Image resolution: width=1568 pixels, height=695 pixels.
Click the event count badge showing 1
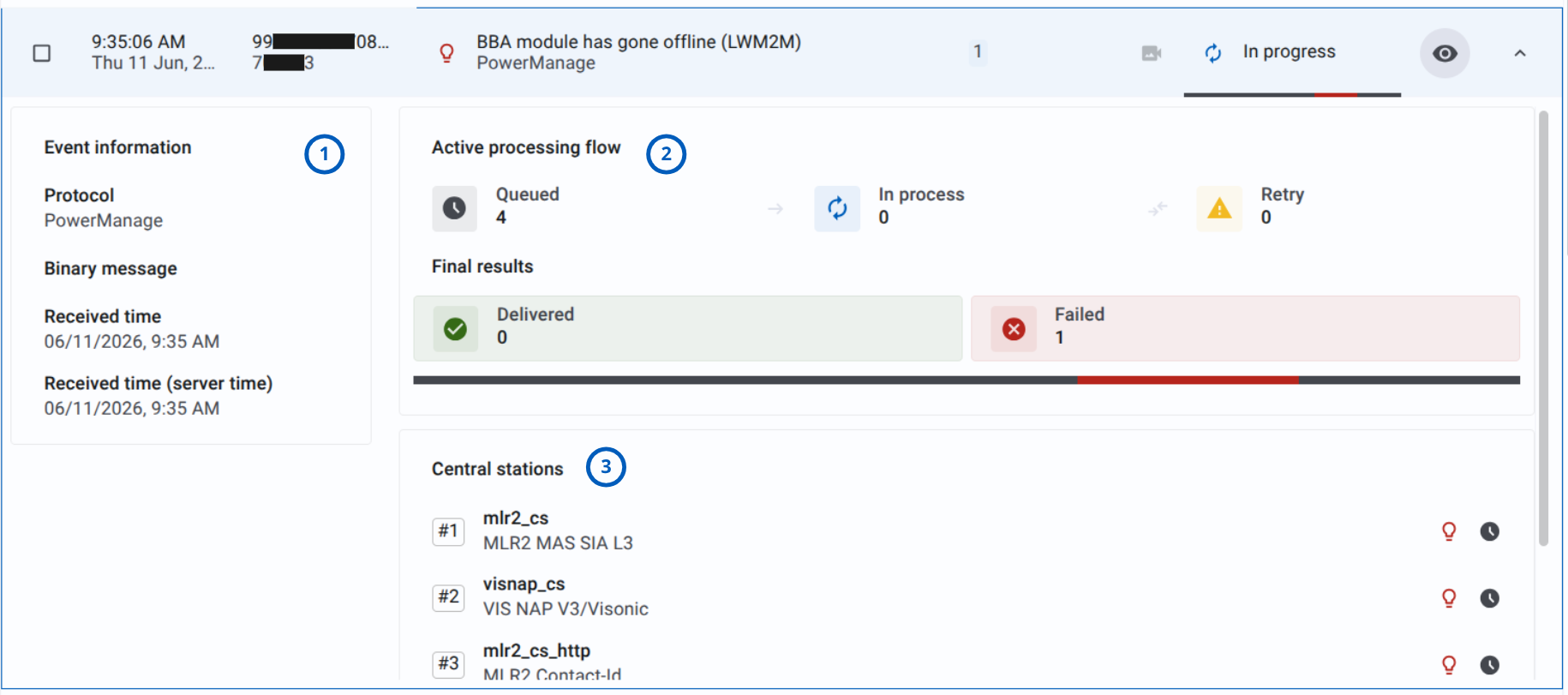(x=978, y=52)
